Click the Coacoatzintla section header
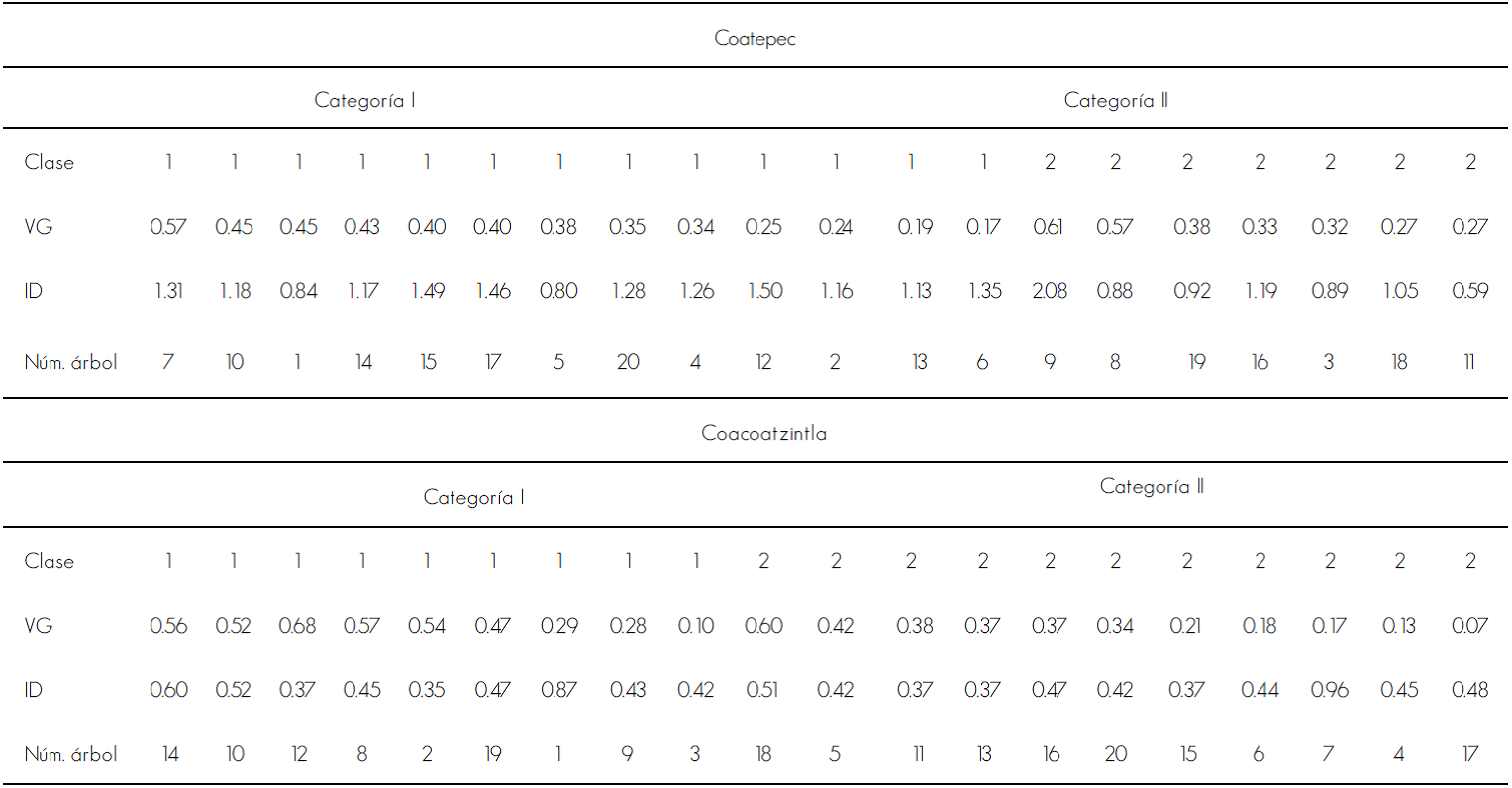This screenshot has height=788, width=1512. [x=763, y=433]
